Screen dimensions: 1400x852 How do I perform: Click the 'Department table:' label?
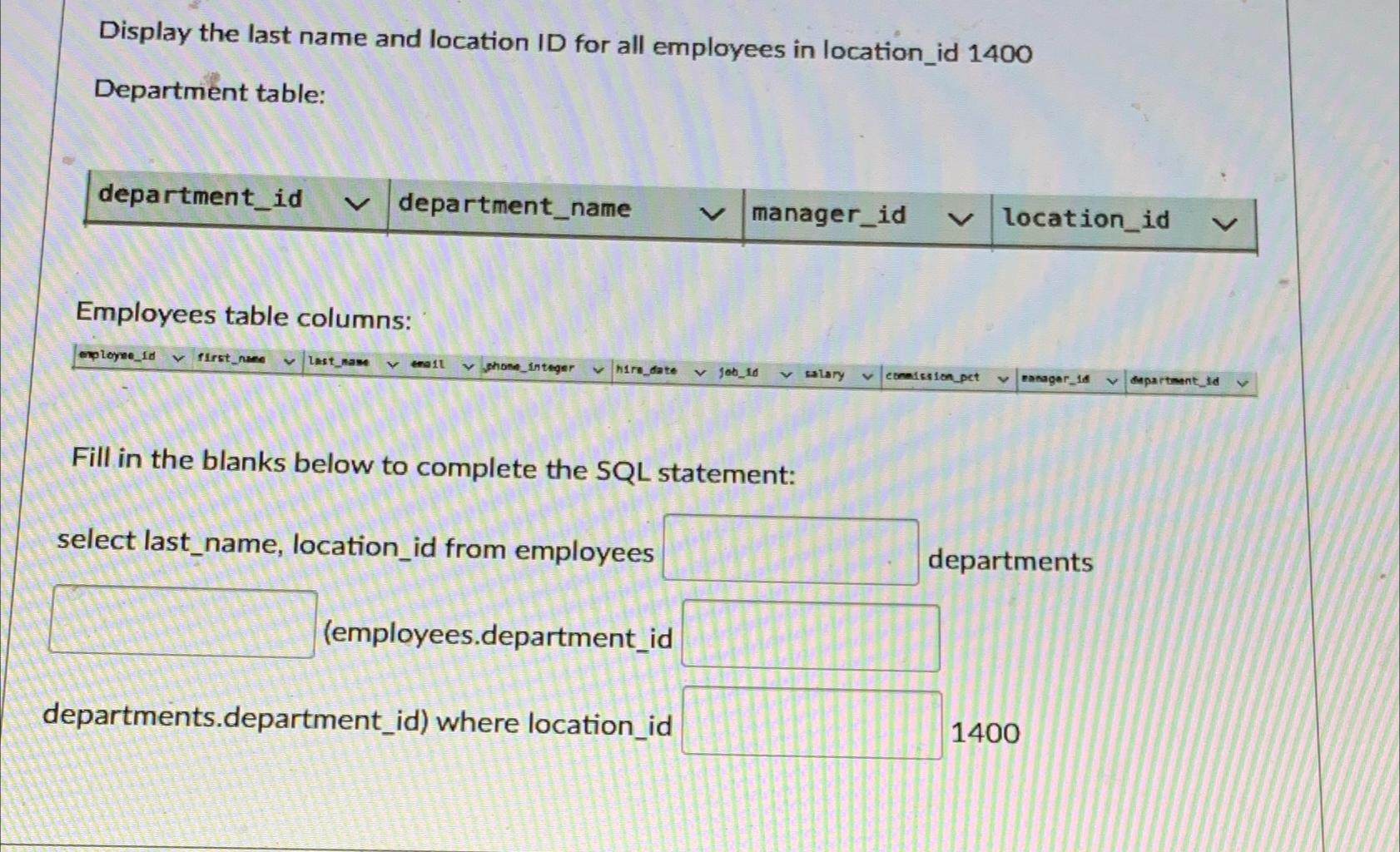209,91
